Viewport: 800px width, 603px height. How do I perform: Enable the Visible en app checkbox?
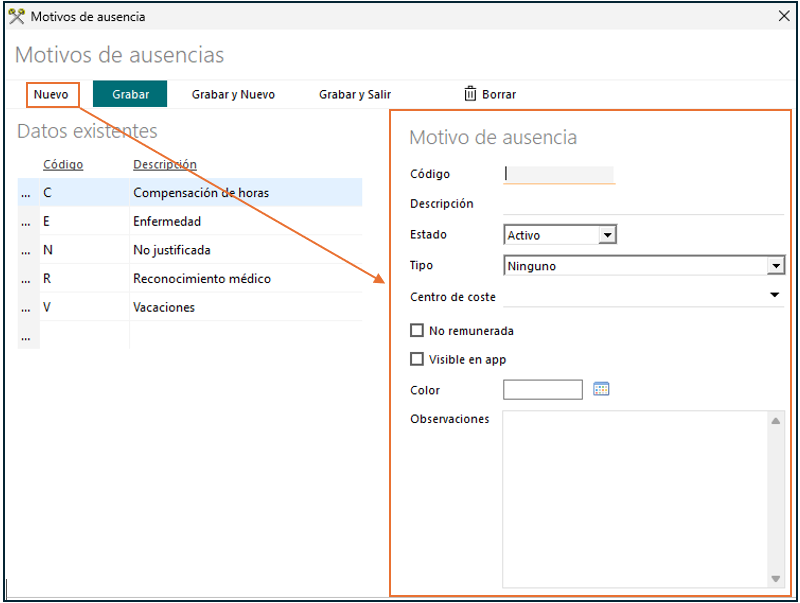pos(417,359)
